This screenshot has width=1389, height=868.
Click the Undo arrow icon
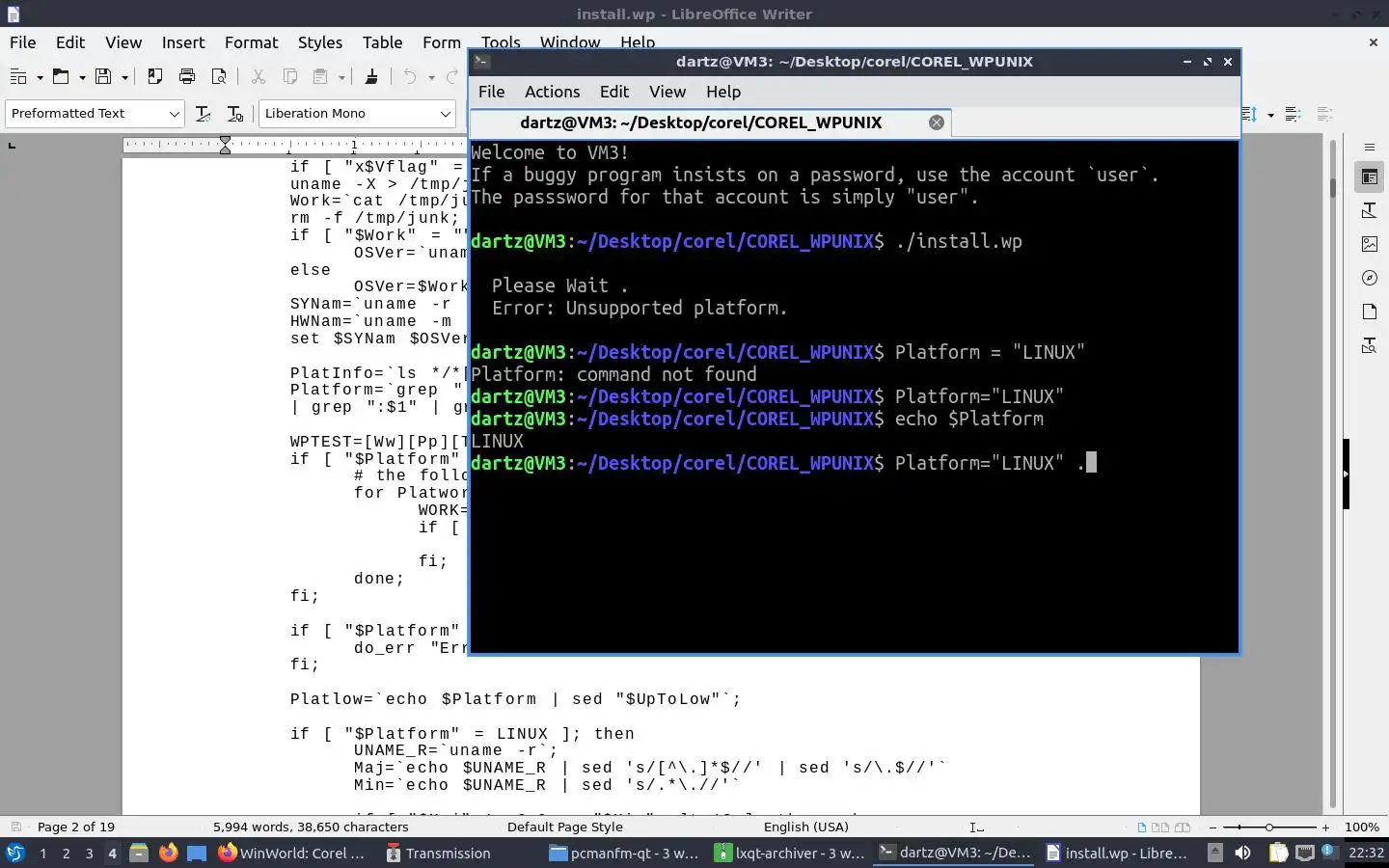coord(410,77)
